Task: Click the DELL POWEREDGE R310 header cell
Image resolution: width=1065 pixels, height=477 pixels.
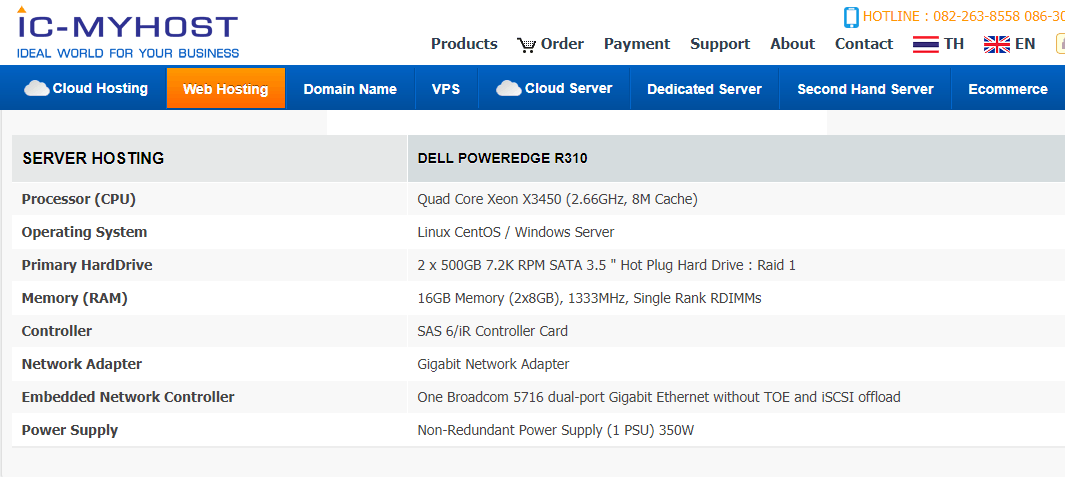Action: [x=736, y=158]
